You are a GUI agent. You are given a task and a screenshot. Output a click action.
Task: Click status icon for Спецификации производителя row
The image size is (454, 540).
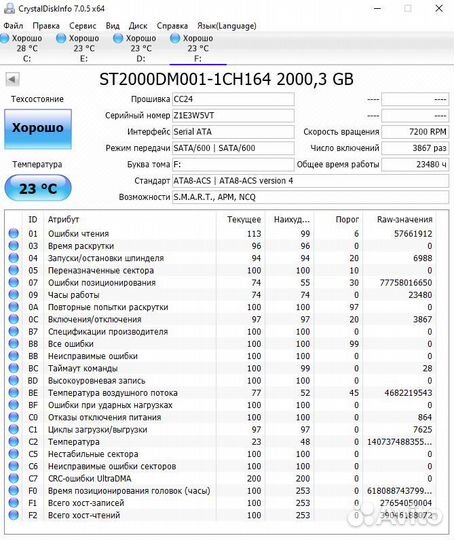tap(14, 331)
